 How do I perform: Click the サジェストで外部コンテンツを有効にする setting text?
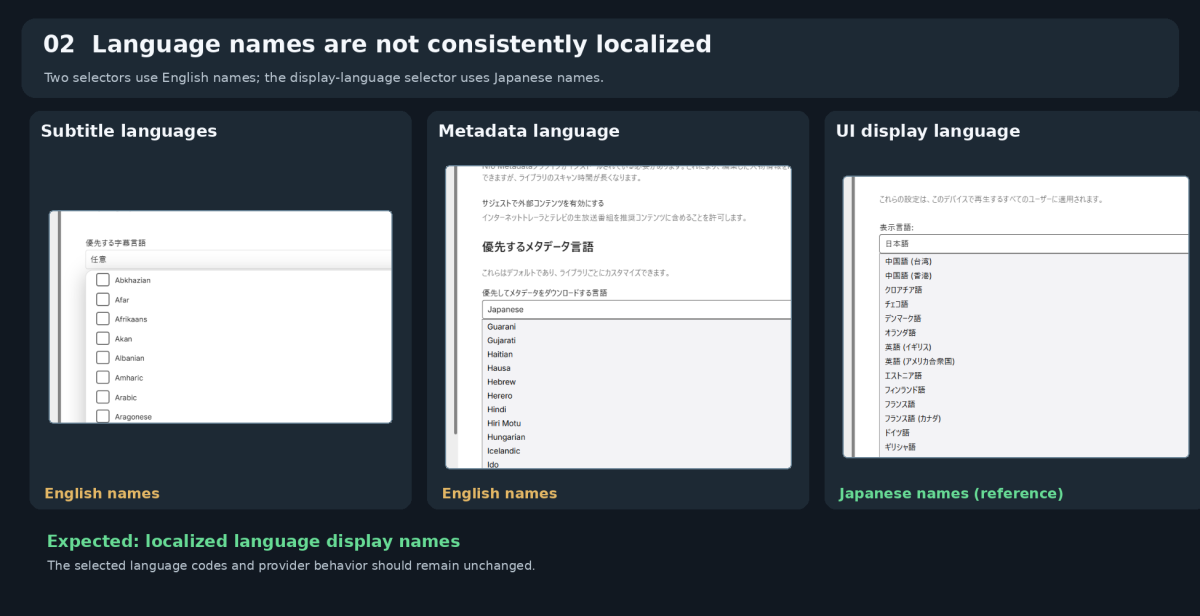[x=542, y=203]
